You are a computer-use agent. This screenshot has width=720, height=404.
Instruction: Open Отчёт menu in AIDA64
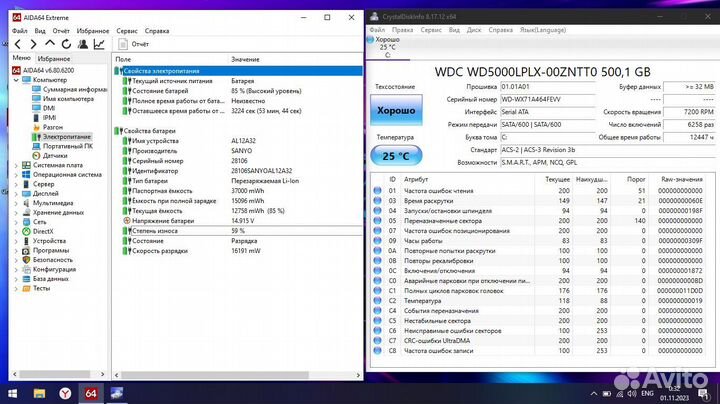(x=61, y=31)
